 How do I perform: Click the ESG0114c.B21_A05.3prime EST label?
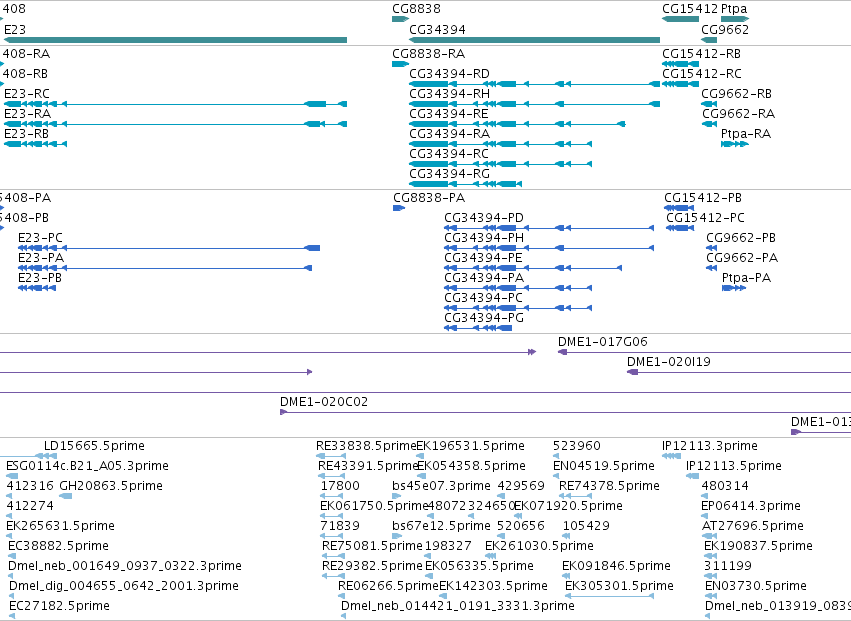pos(87,466)
